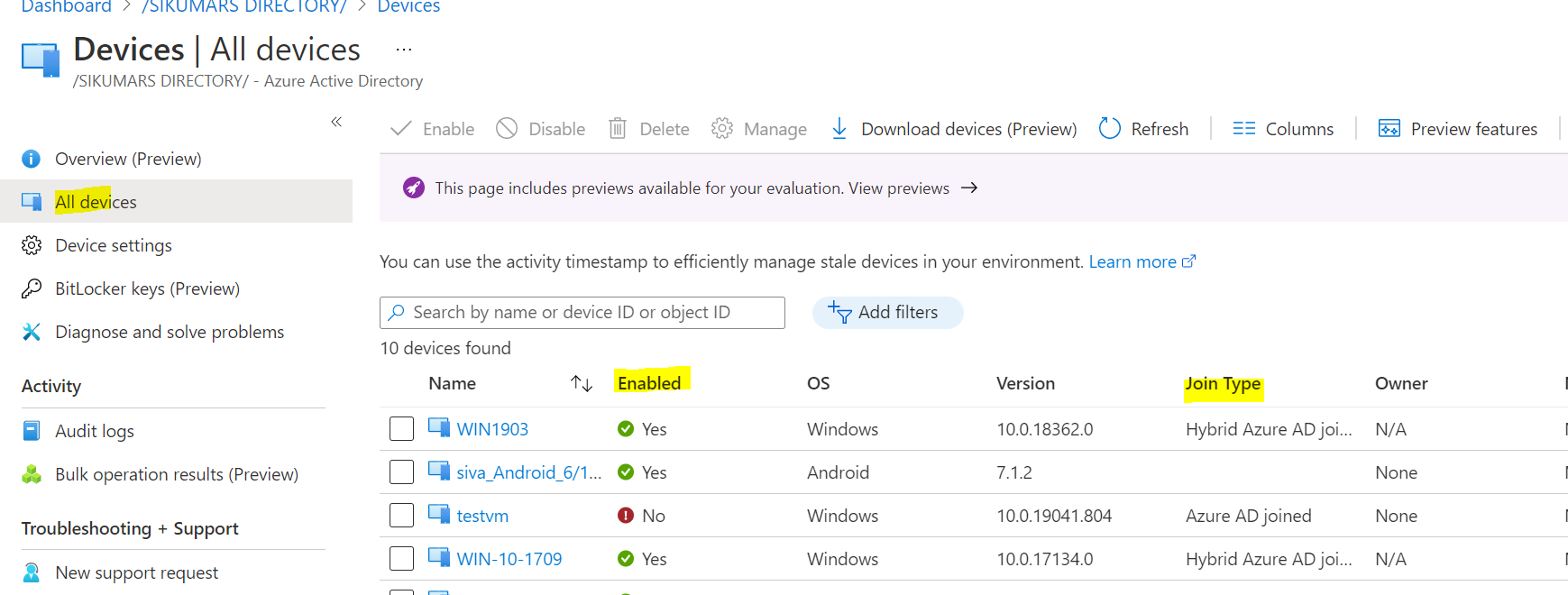Click the device icon beside WIN1903
The width and height of the screenshot is (1568, 595).
439,427
